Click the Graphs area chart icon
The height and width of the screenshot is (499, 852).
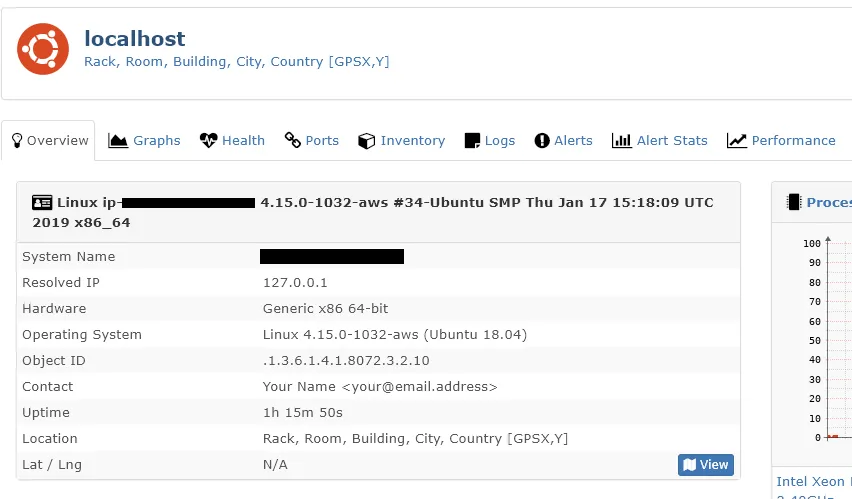click(118, 141)
